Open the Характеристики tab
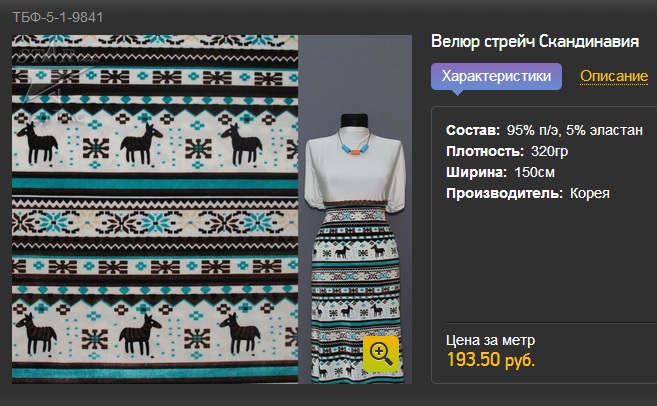The width and height of the screenshot is (657, 406). click(497, 77)
